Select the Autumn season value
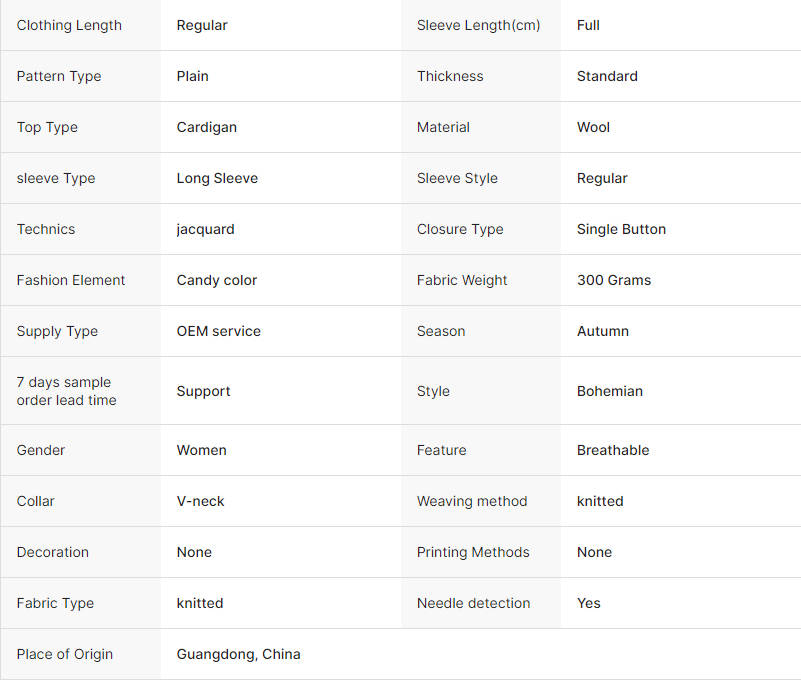Viewport: 801px width, 680px height. pyautogui.click(x=603, y=332)
